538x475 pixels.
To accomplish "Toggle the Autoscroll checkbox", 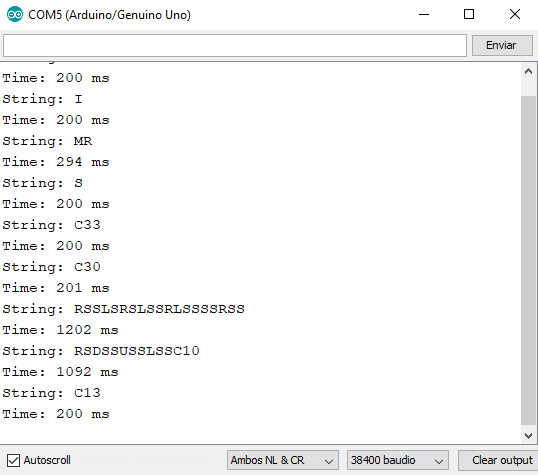I will coord(13,460).
